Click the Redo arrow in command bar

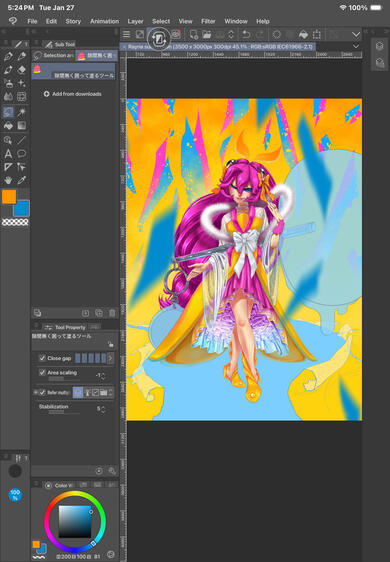pos(260,34)
